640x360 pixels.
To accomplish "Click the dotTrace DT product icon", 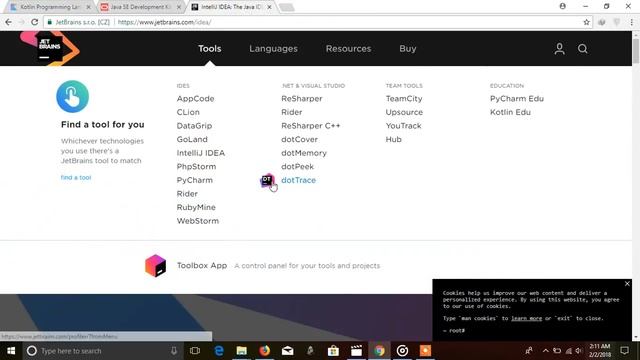I will pos(267,180).
